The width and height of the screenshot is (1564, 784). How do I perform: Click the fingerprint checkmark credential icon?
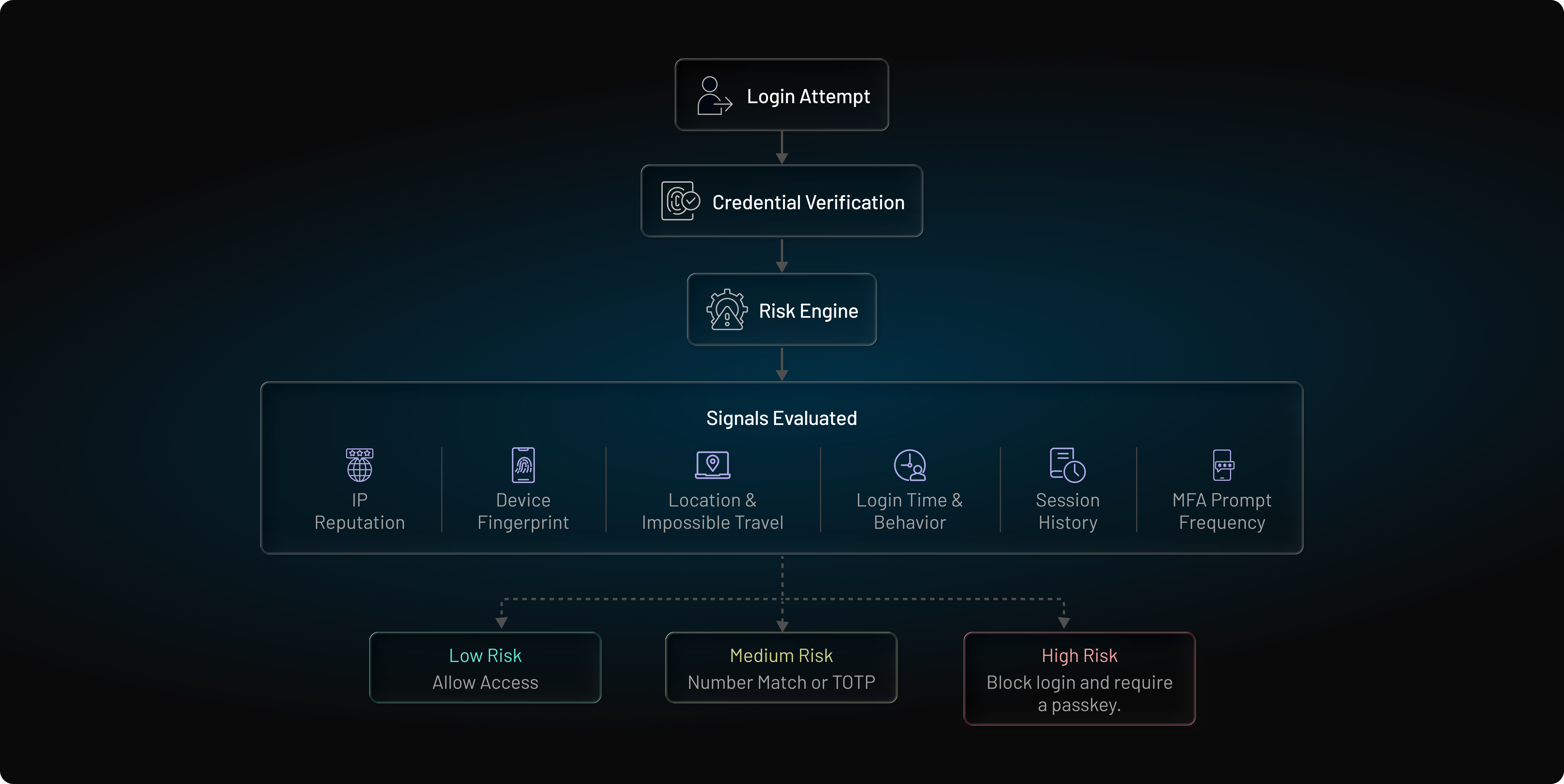click(681, 201)
